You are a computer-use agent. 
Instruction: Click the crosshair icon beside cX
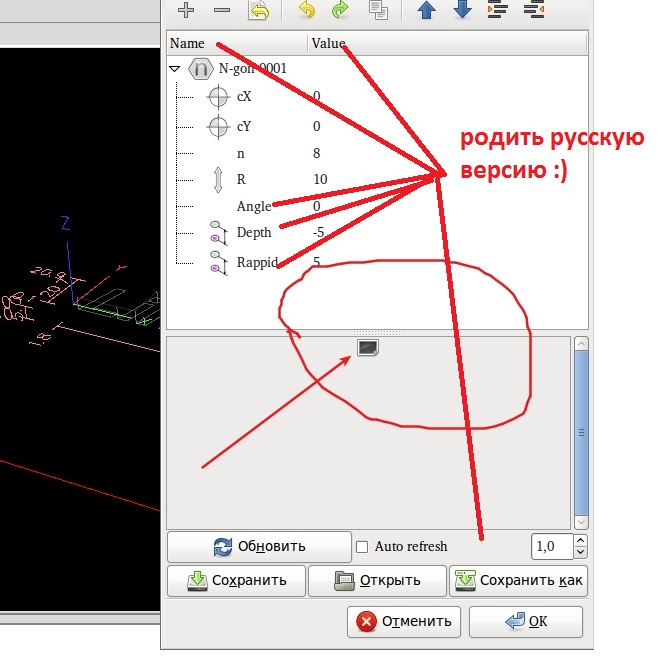coord(218,97)
